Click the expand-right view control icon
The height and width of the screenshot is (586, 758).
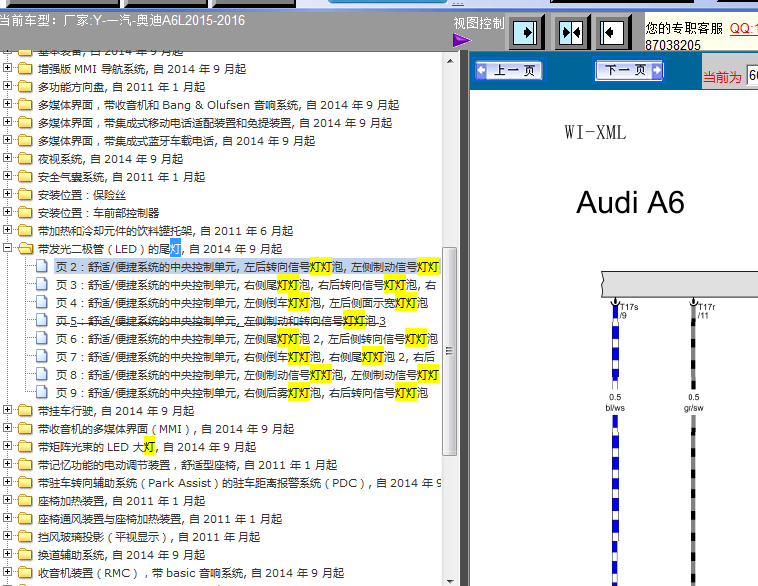[525, 32]
